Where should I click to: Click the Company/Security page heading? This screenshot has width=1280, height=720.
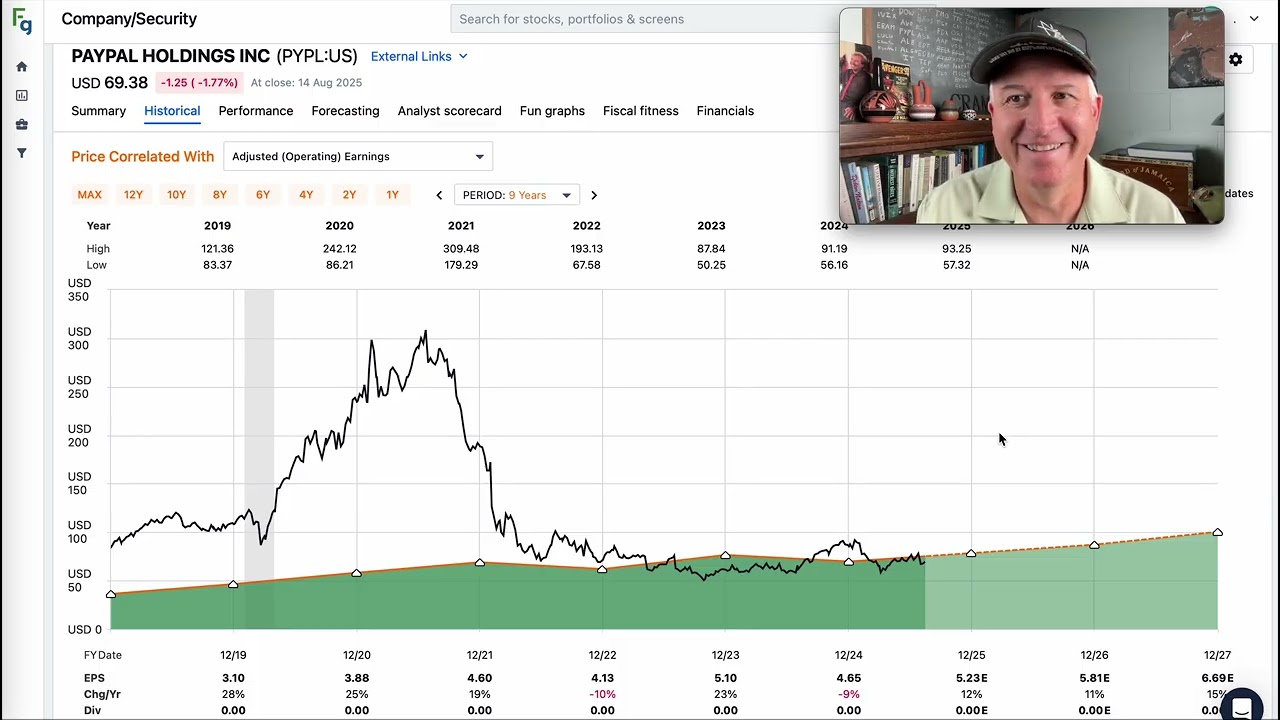point(129,19)
